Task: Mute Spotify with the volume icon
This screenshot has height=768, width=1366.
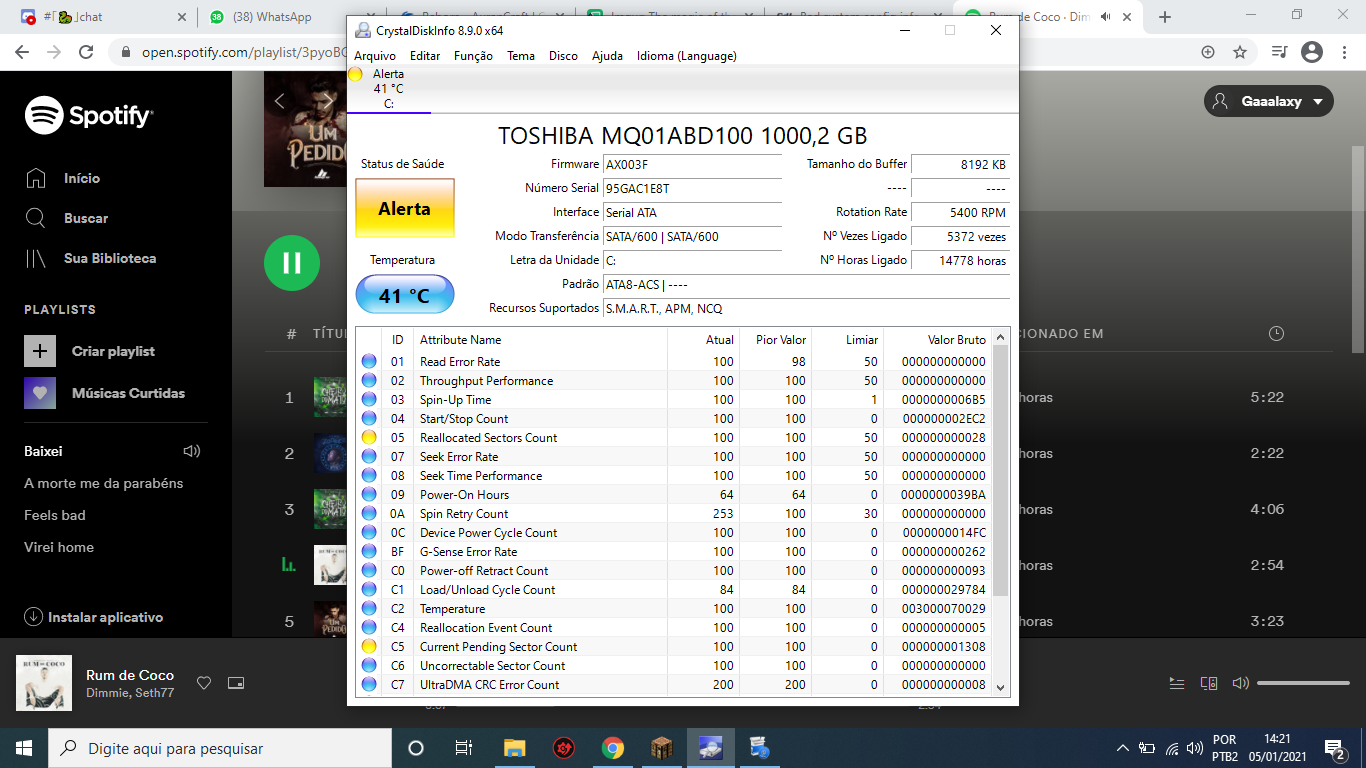Action: (x=1241, y=683)
